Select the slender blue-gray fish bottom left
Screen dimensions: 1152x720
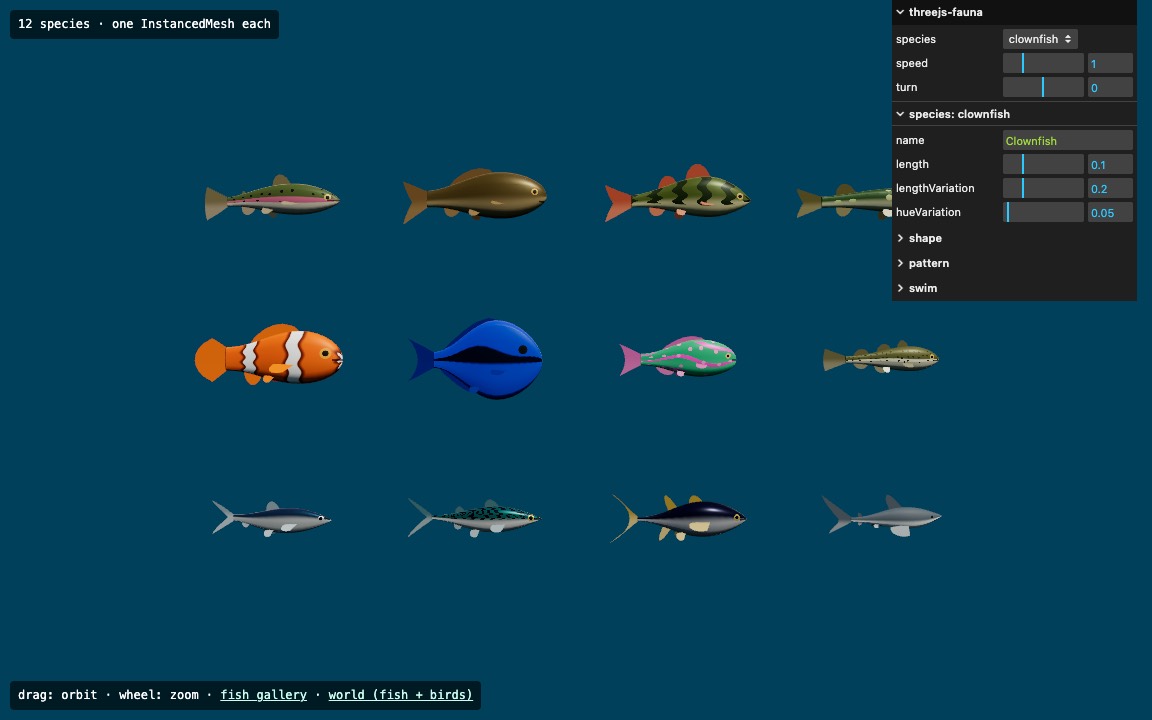[x=272, y=519]
